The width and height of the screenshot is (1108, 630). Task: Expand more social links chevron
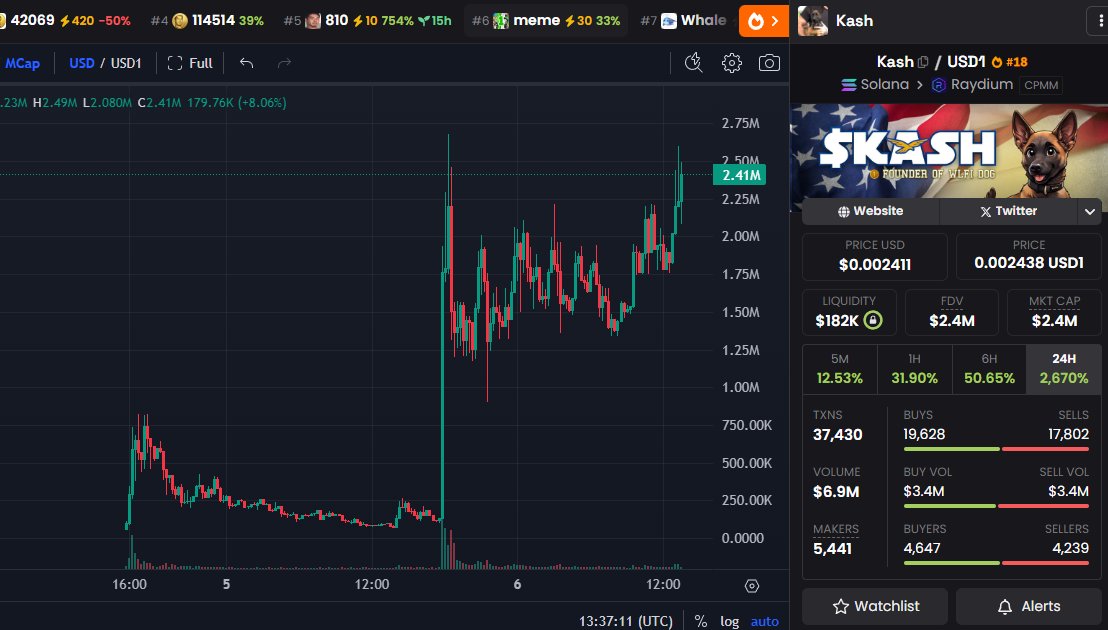pyautogui.click(x=1090, y=210)
